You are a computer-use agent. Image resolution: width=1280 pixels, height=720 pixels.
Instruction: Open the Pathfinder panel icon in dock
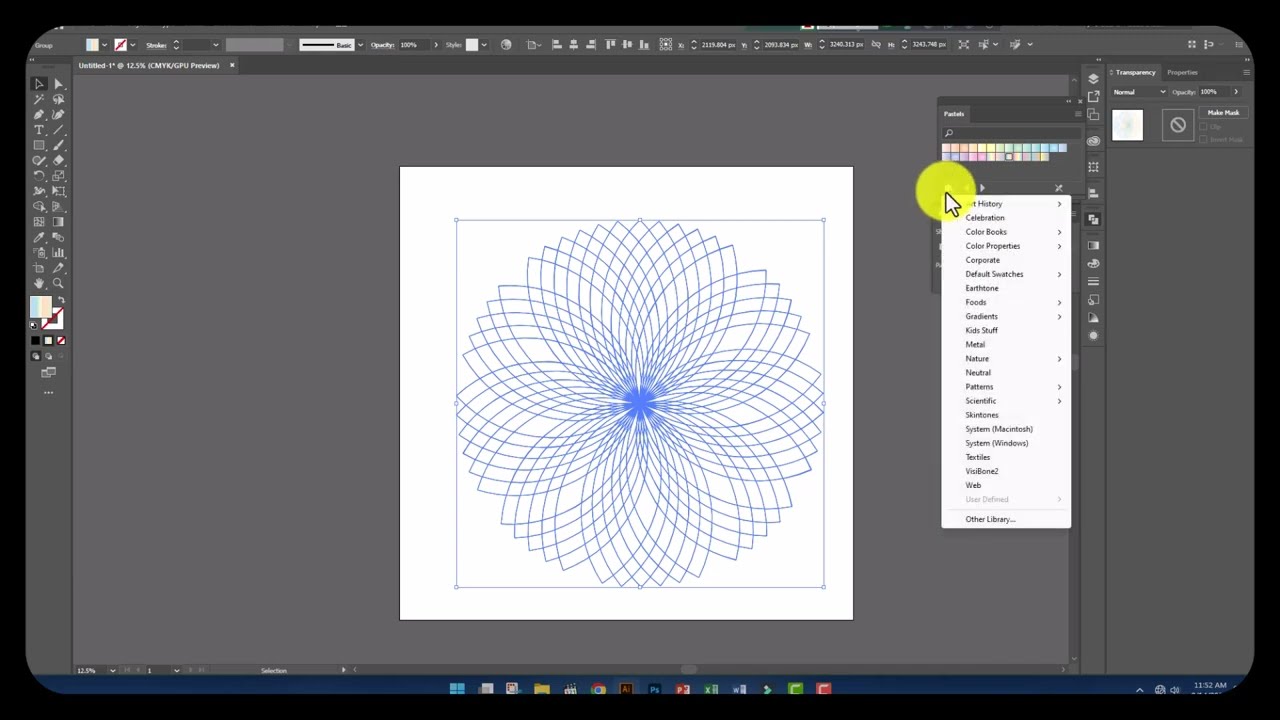coord(1093,219)
